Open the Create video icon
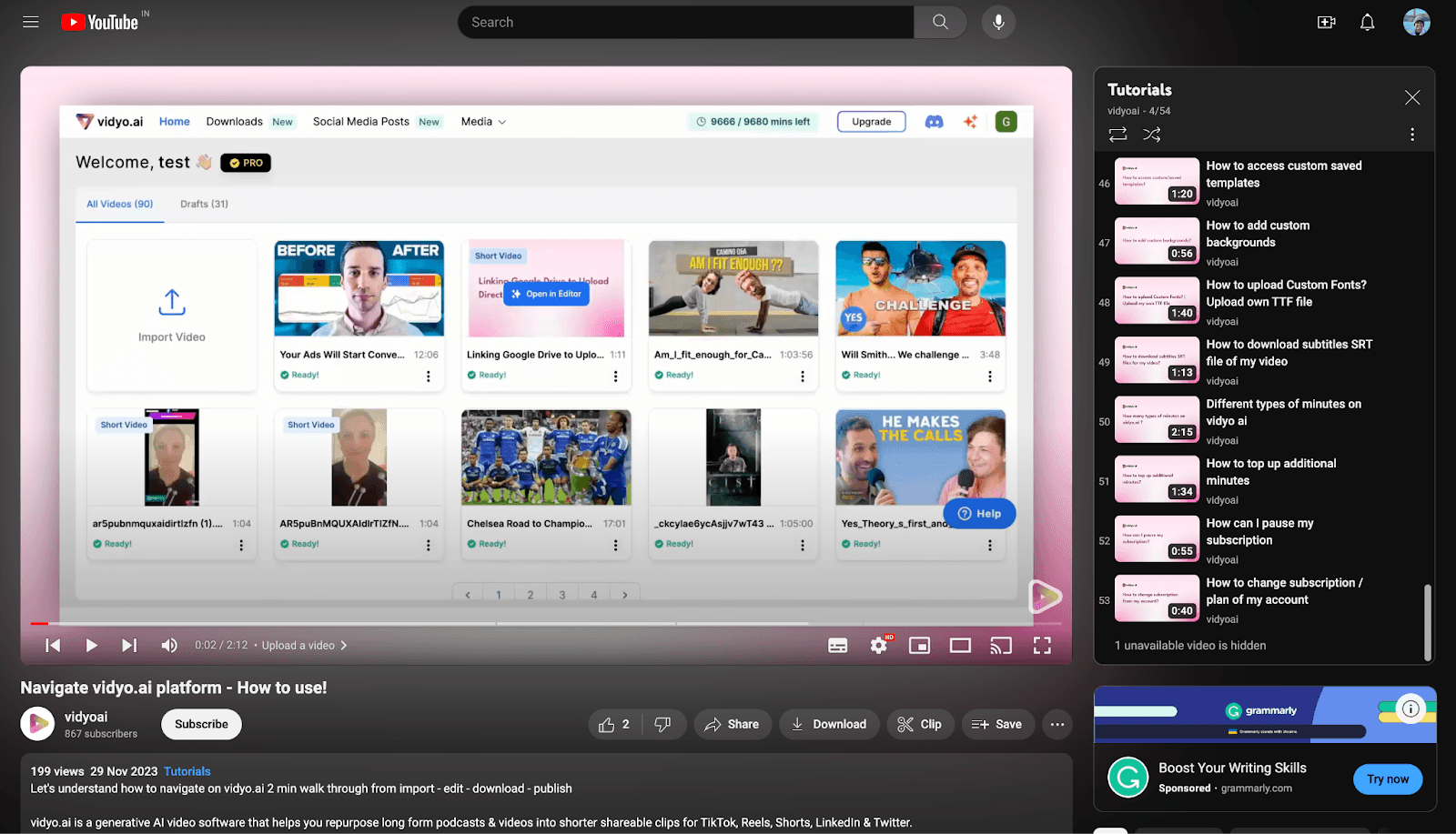Image resolution: width=1456 pixels, height=834 pixels. tap(1327, 22)
